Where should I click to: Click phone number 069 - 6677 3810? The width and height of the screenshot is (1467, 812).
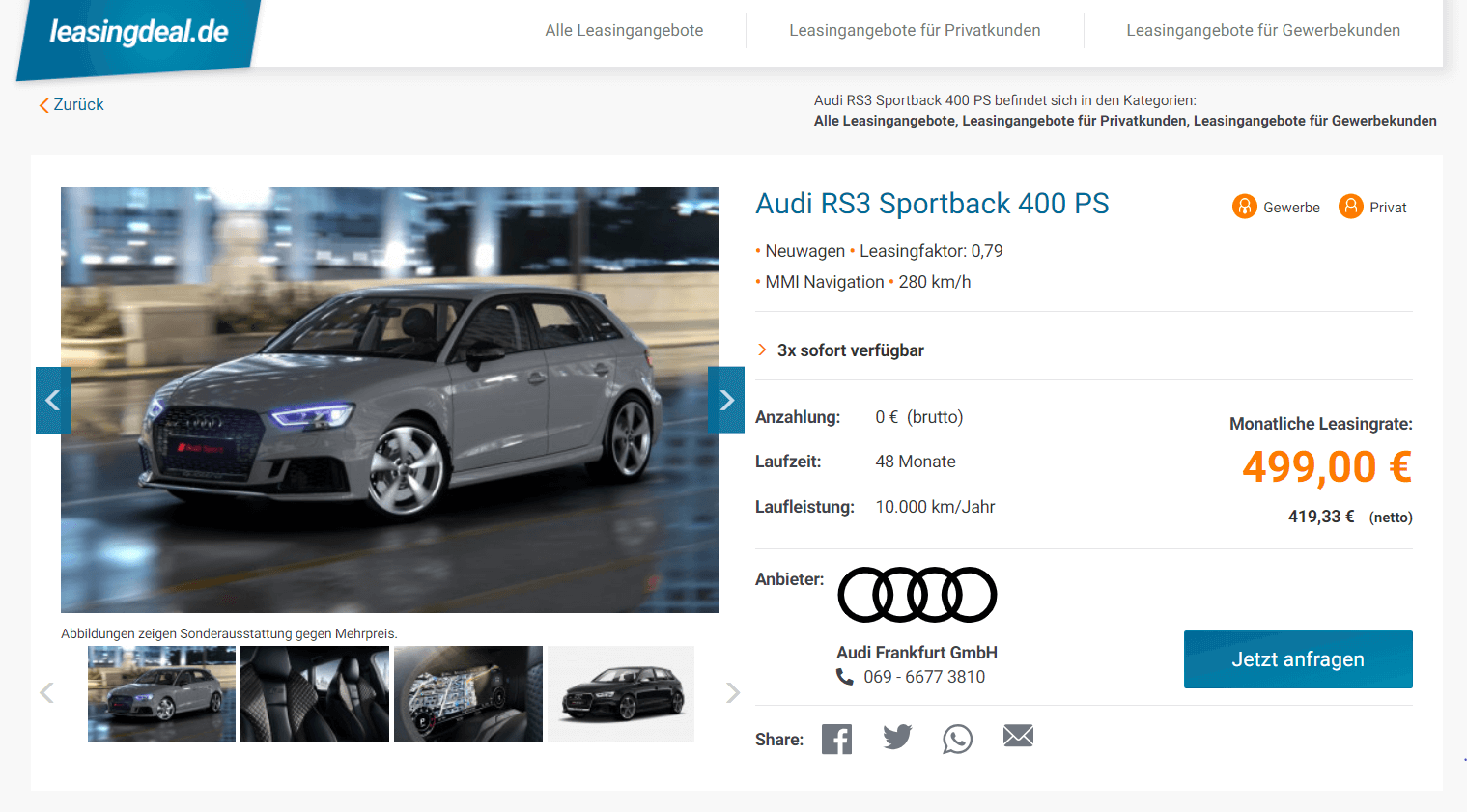tap(924, 677)
